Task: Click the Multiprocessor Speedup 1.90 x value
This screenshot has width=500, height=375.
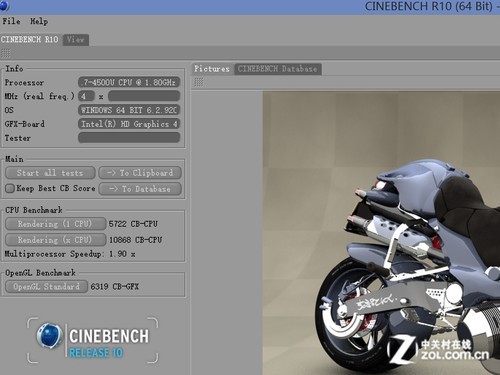Action: tap(122, 254)
